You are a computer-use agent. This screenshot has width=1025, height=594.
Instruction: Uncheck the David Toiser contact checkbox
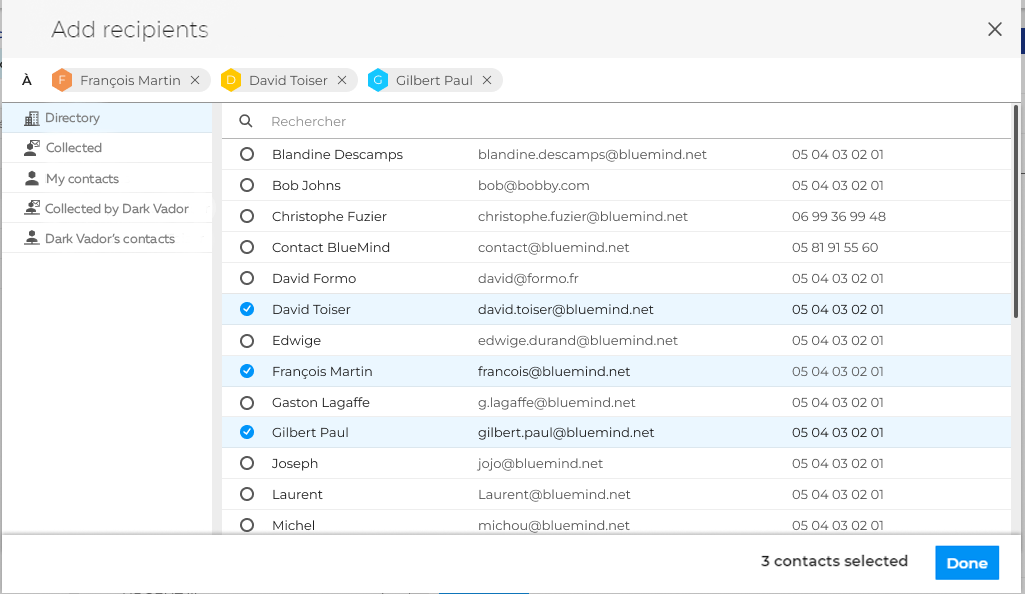[x=247, y=310]
